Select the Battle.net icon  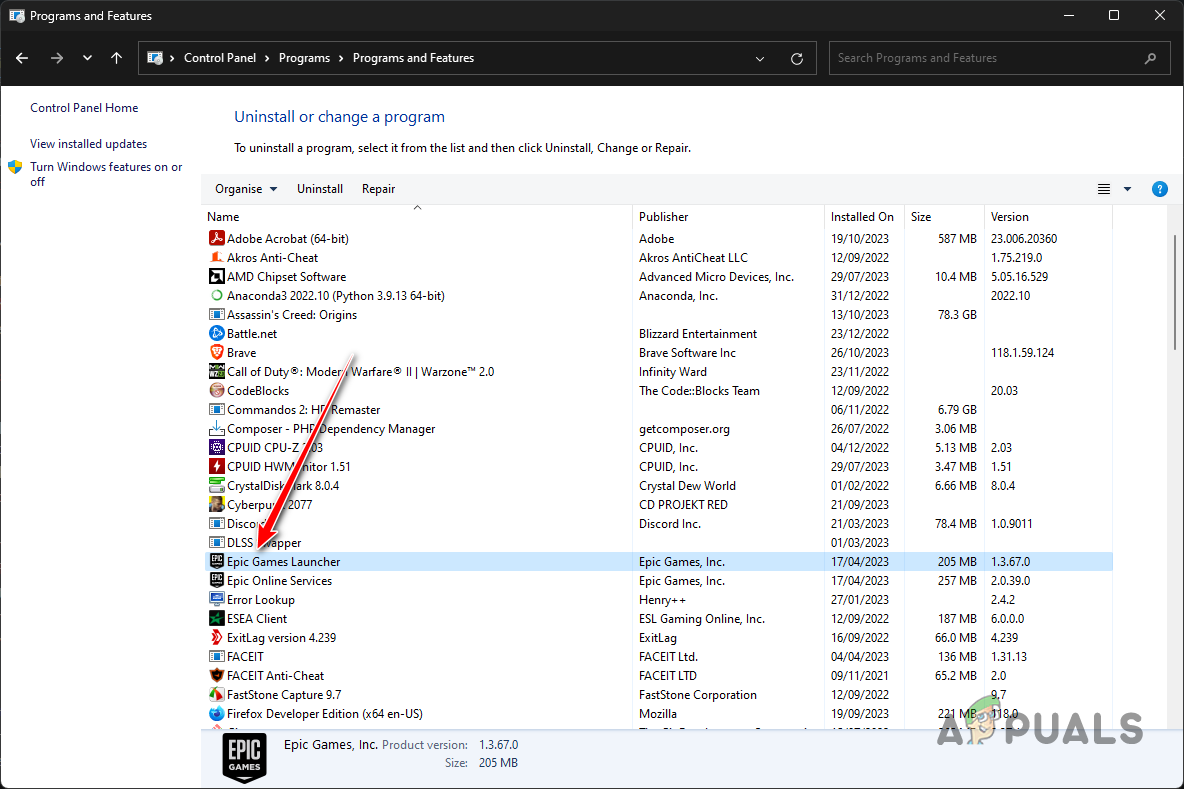217,333
